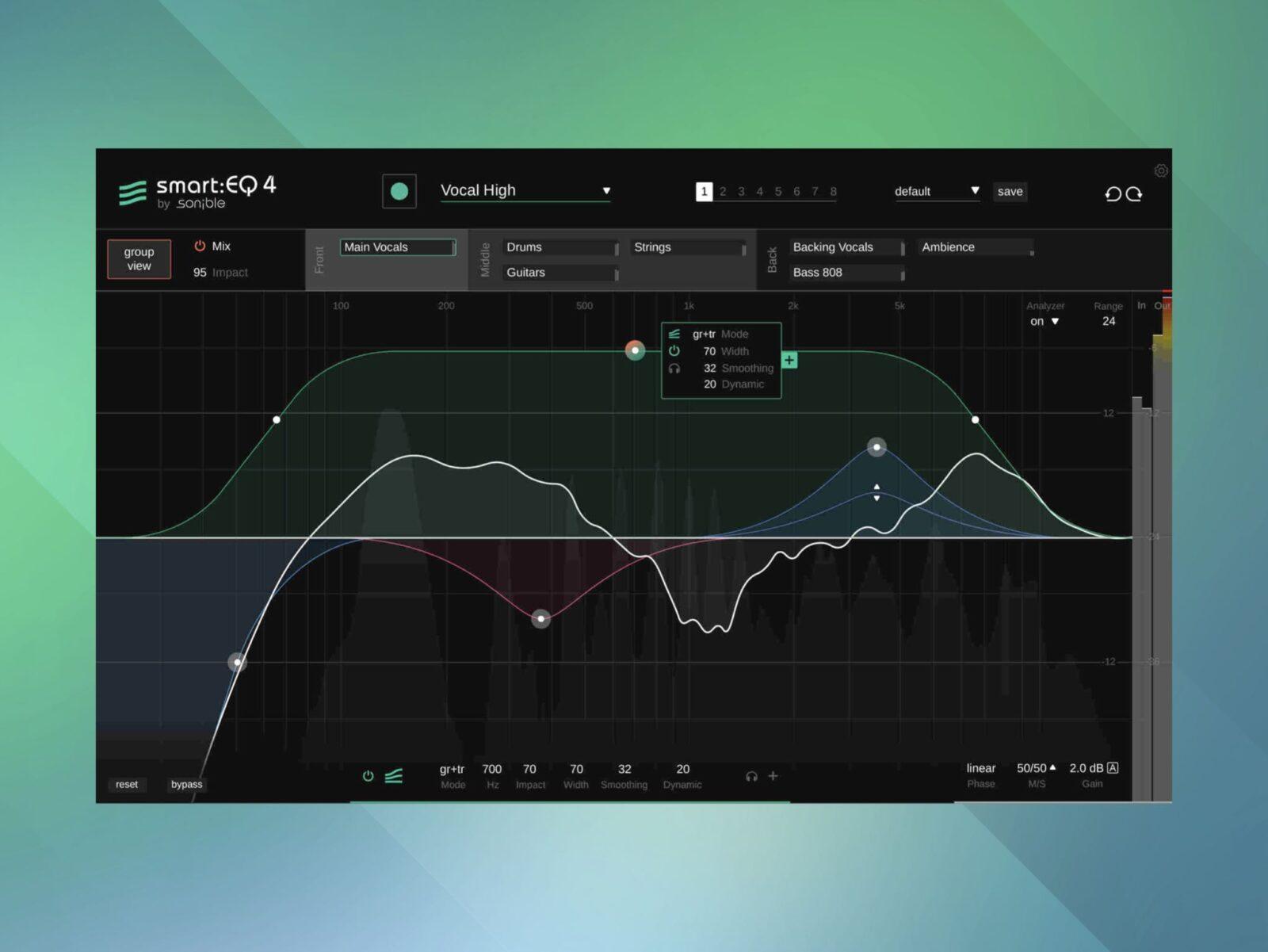This screenshot has width=1268, height=952.
Task: Toggle the band bypass power icon in bottom bar
Action: click(x=368, y=776)
